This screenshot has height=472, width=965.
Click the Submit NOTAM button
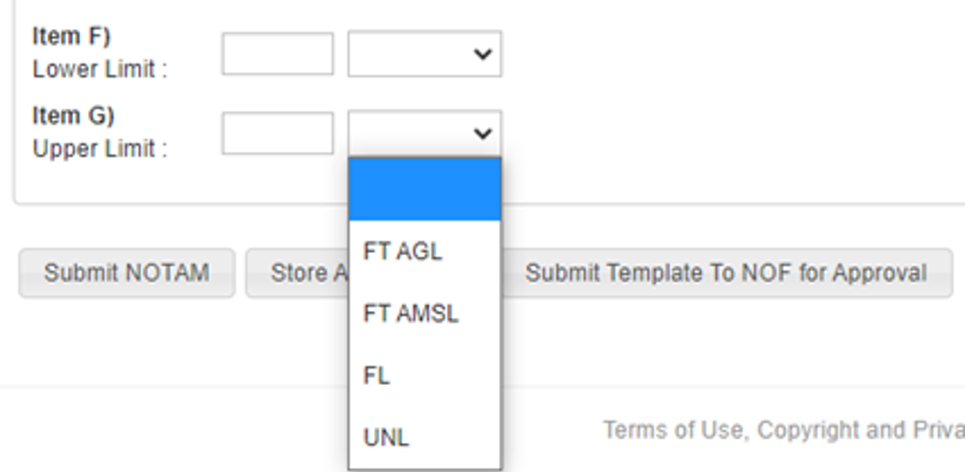click(127, 273)
